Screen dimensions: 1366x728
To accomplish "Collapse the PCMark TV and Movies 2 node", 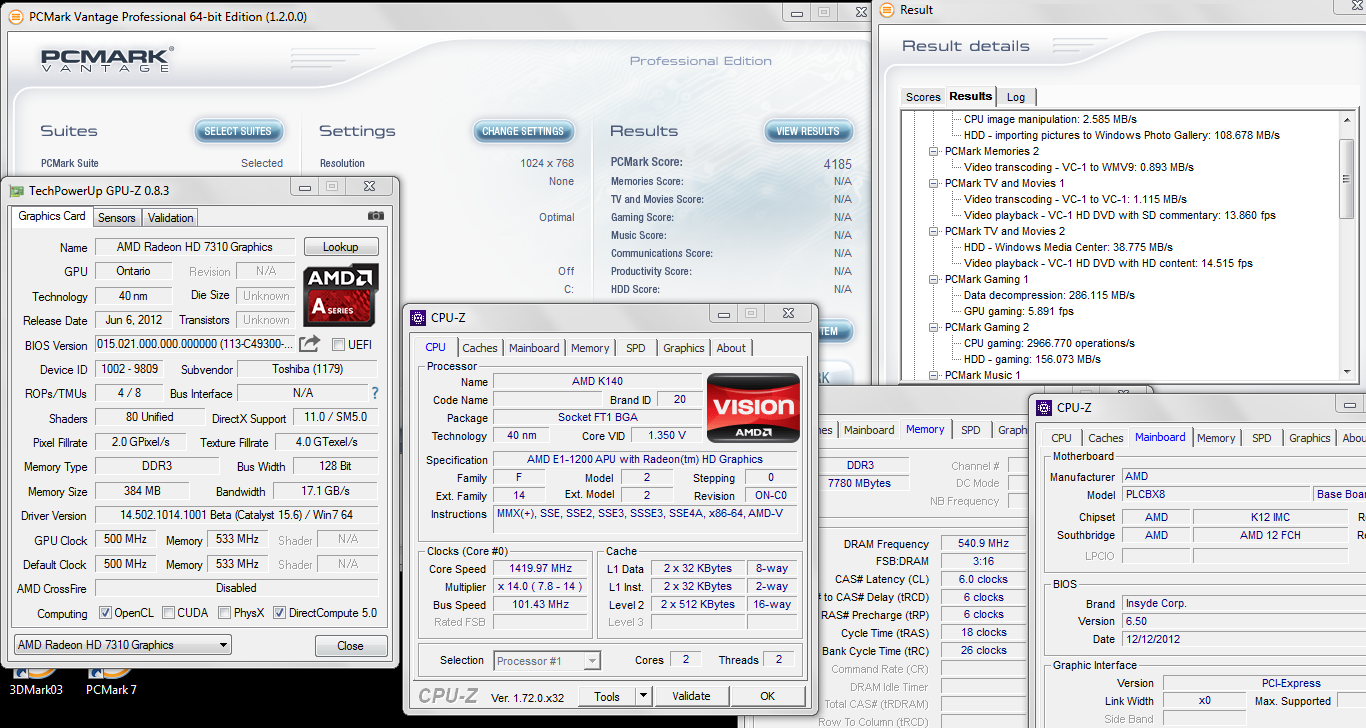I will tap(936, 232).
